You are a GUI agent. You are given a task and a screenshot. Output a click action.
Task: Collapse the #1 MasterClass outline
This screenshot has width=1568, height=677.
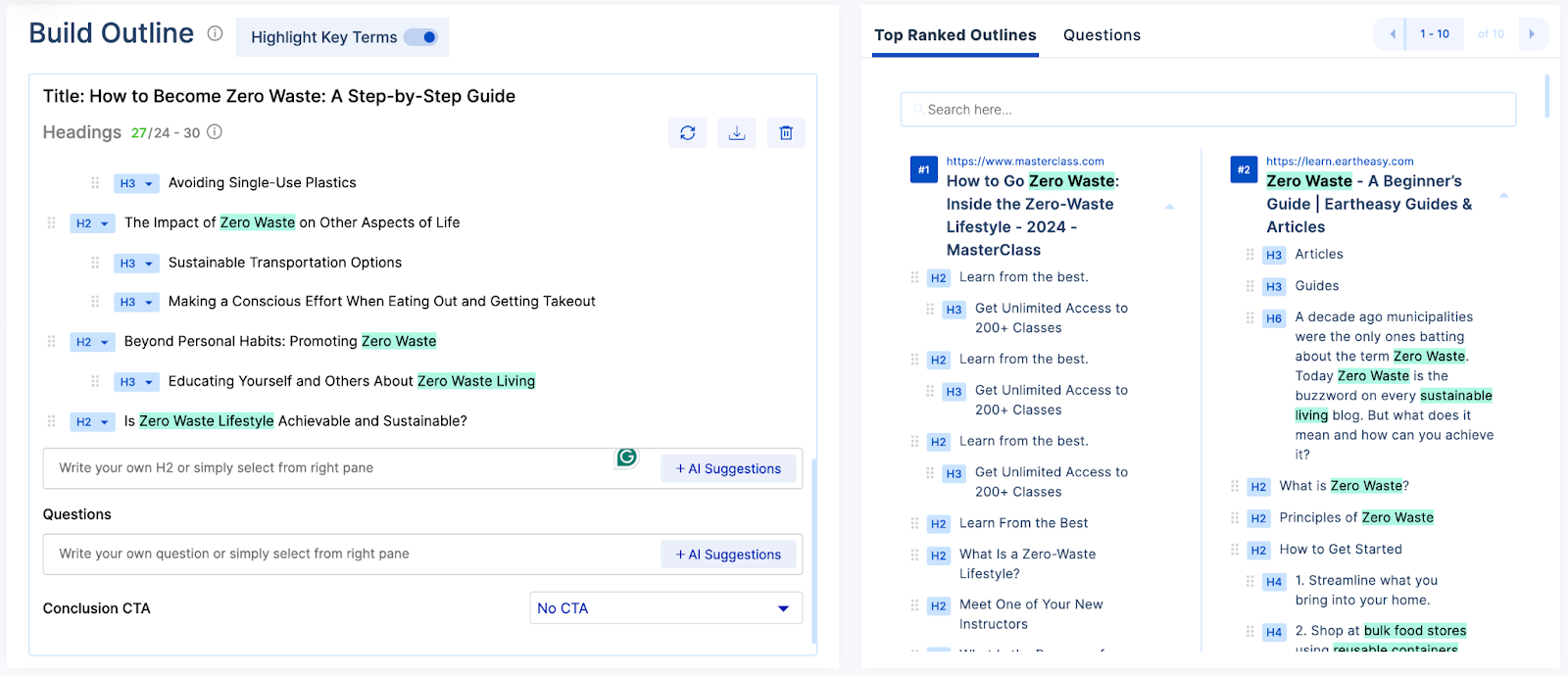(1169, 207)
